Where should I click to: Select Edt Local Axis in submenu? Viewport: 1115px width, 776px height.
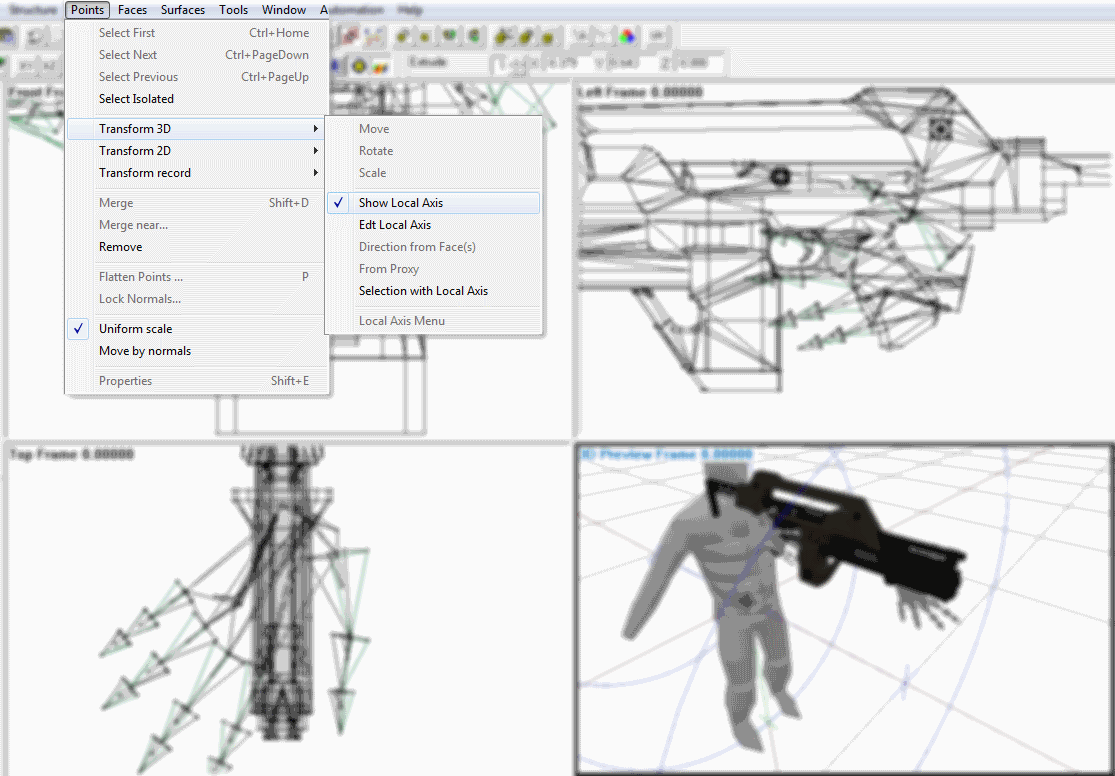point(395,225)
